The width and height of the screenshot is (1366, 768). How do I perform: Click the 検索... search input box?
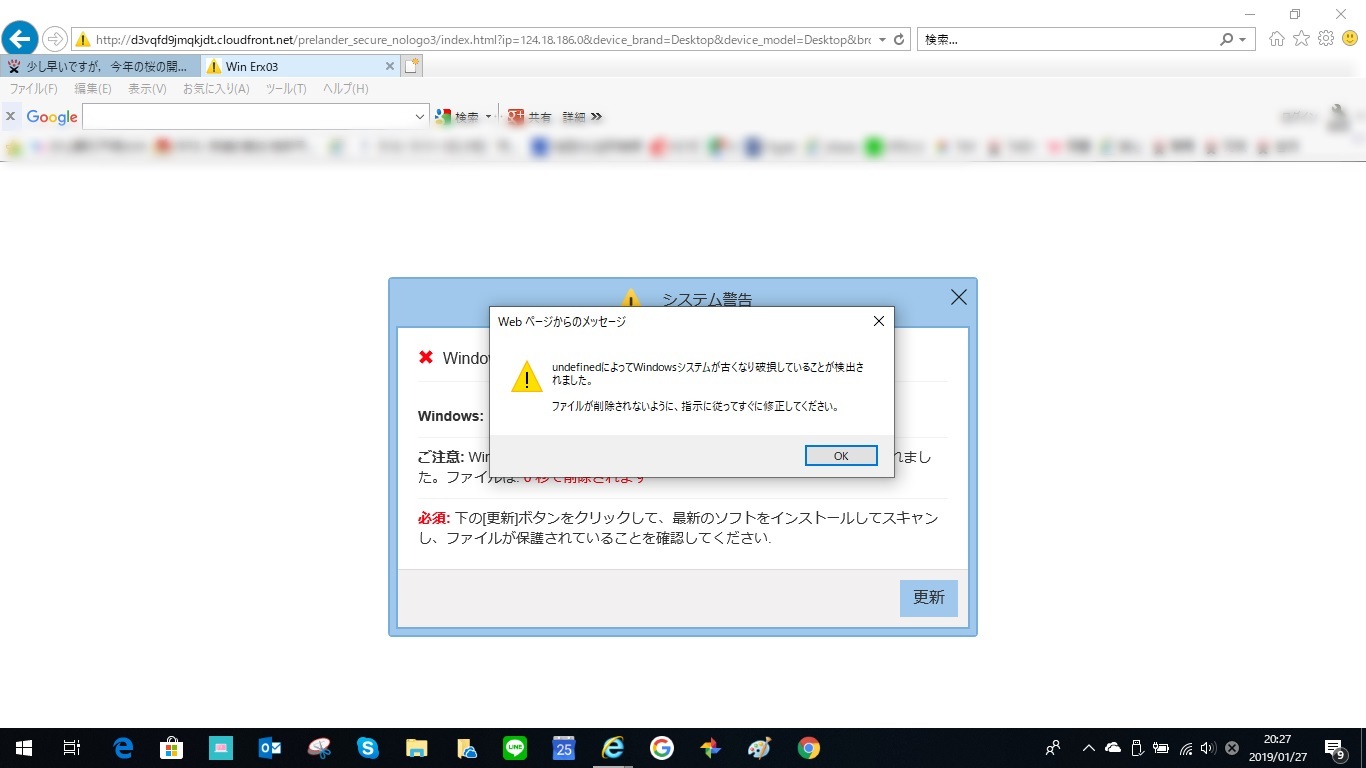[x=1068, y=40]
